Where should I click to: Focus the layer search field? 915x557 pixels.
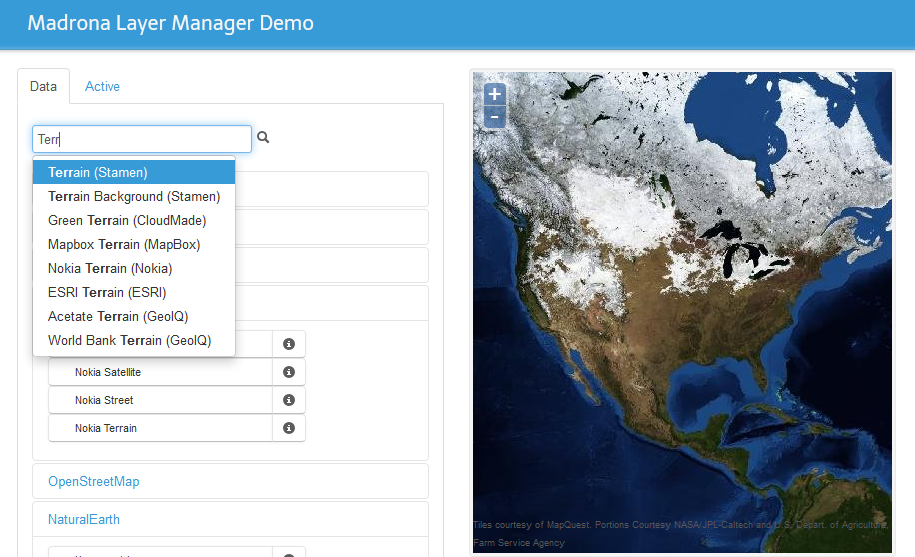[142, 139]
